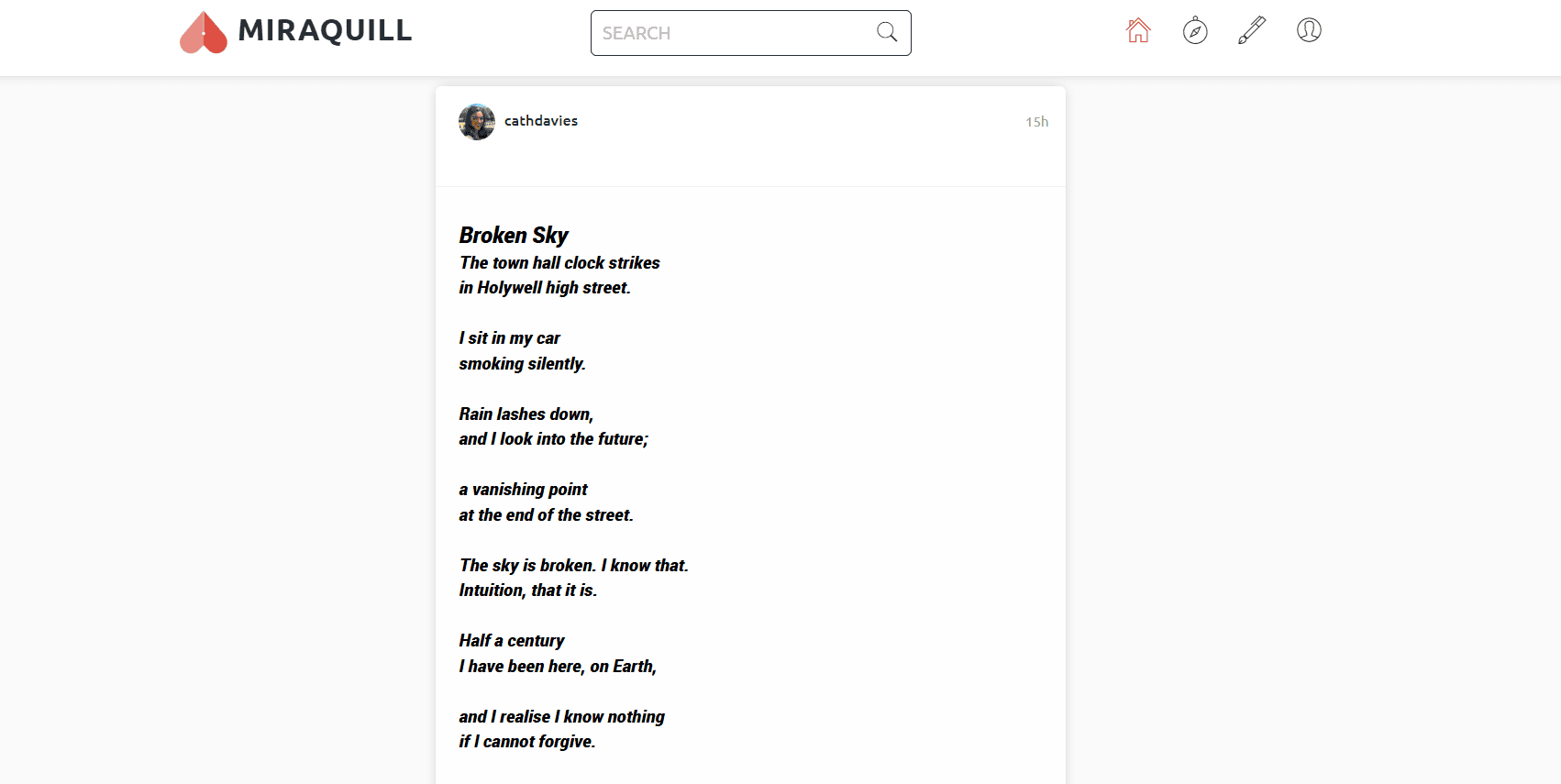Click the closing line 'if I cannot forgive.'
Image resolution: width=1561 pixels, height=784 pixels.
pos(526,741)
